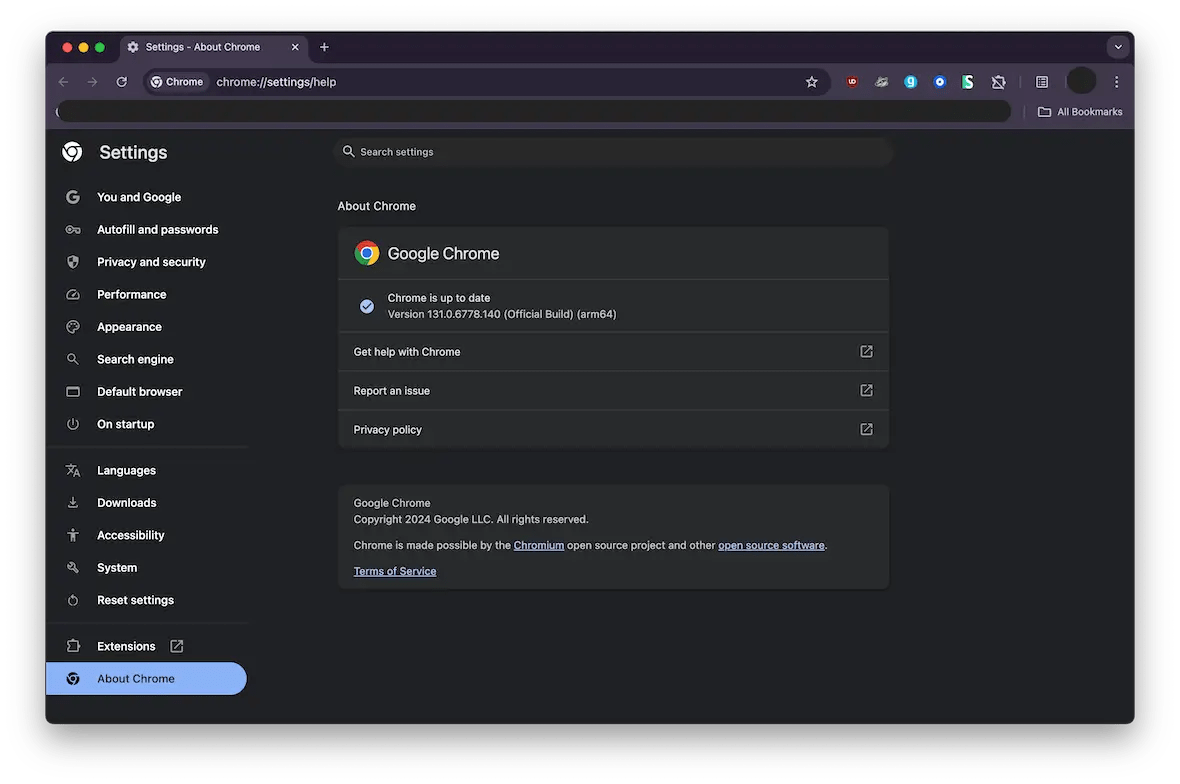Select About Chrome in the sidebar
This screenshot has width=1180, height=784.
click(147, 679)
